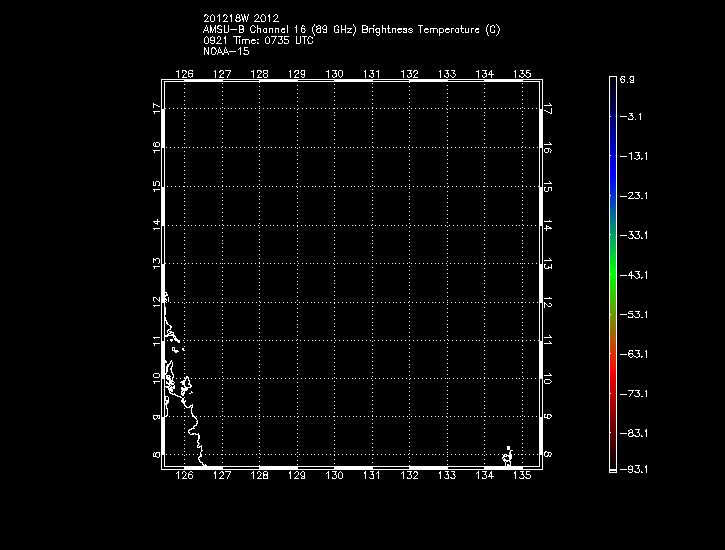Viewport: 725px width, 550px height.
Task: Select right axis latitude label 13
Action: point(548,263)
